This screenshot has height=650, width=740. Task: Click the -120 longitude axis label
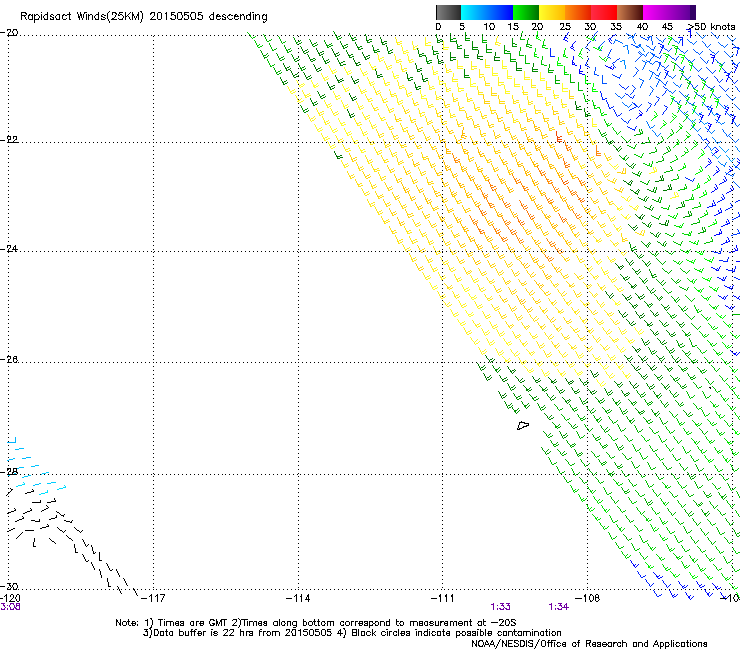pos(10,598)
